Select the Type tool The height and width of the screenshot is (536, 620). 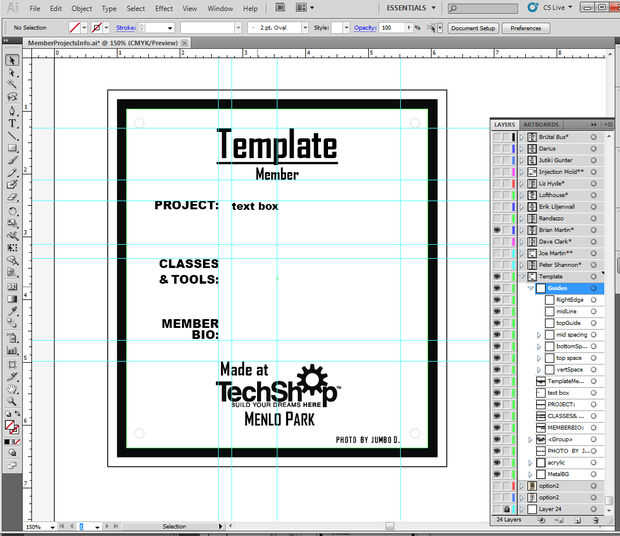(x=12, y=123)
